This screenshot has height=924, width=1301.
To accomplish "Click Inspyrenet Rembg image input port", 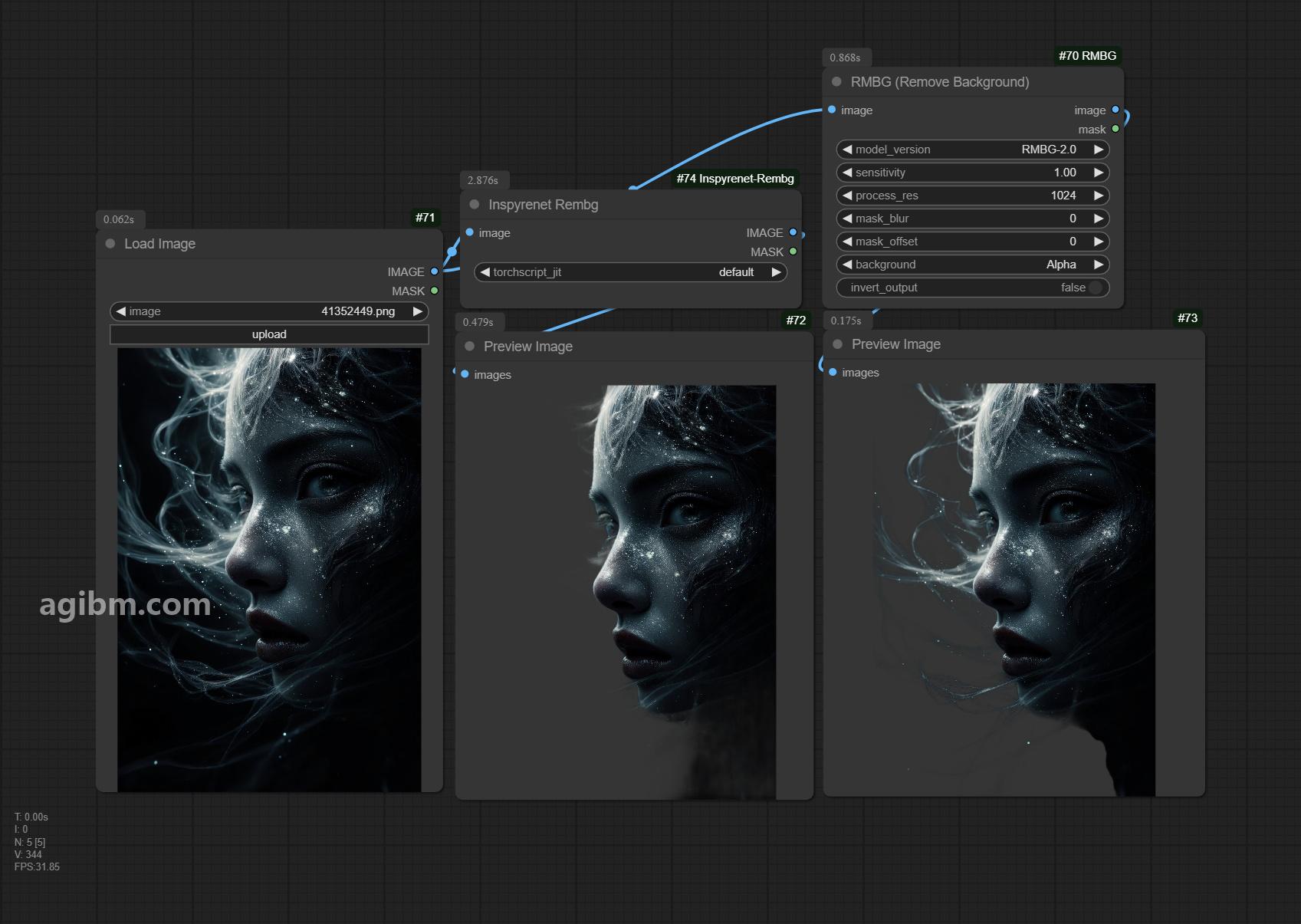I will pyautogui.click(x=470, y=232).
